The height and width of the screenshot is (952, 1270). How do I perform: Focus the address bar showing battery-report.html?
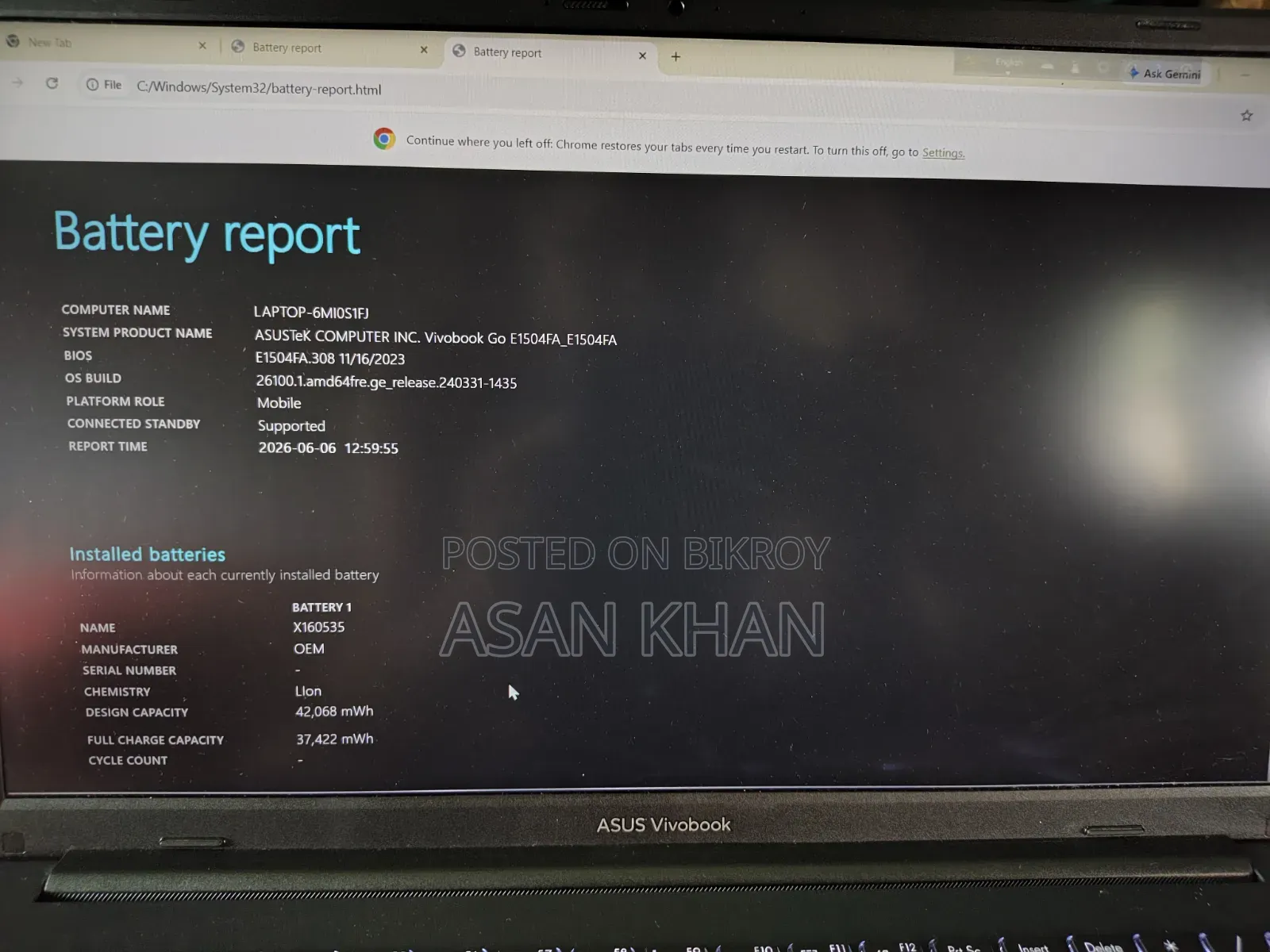(x=259, y=88)
